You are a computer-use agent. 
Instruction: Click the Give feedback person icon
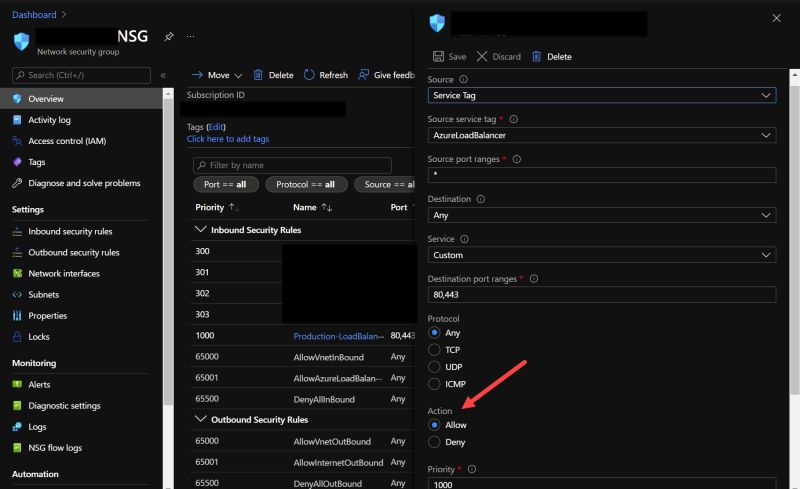[x=363, y=75]
